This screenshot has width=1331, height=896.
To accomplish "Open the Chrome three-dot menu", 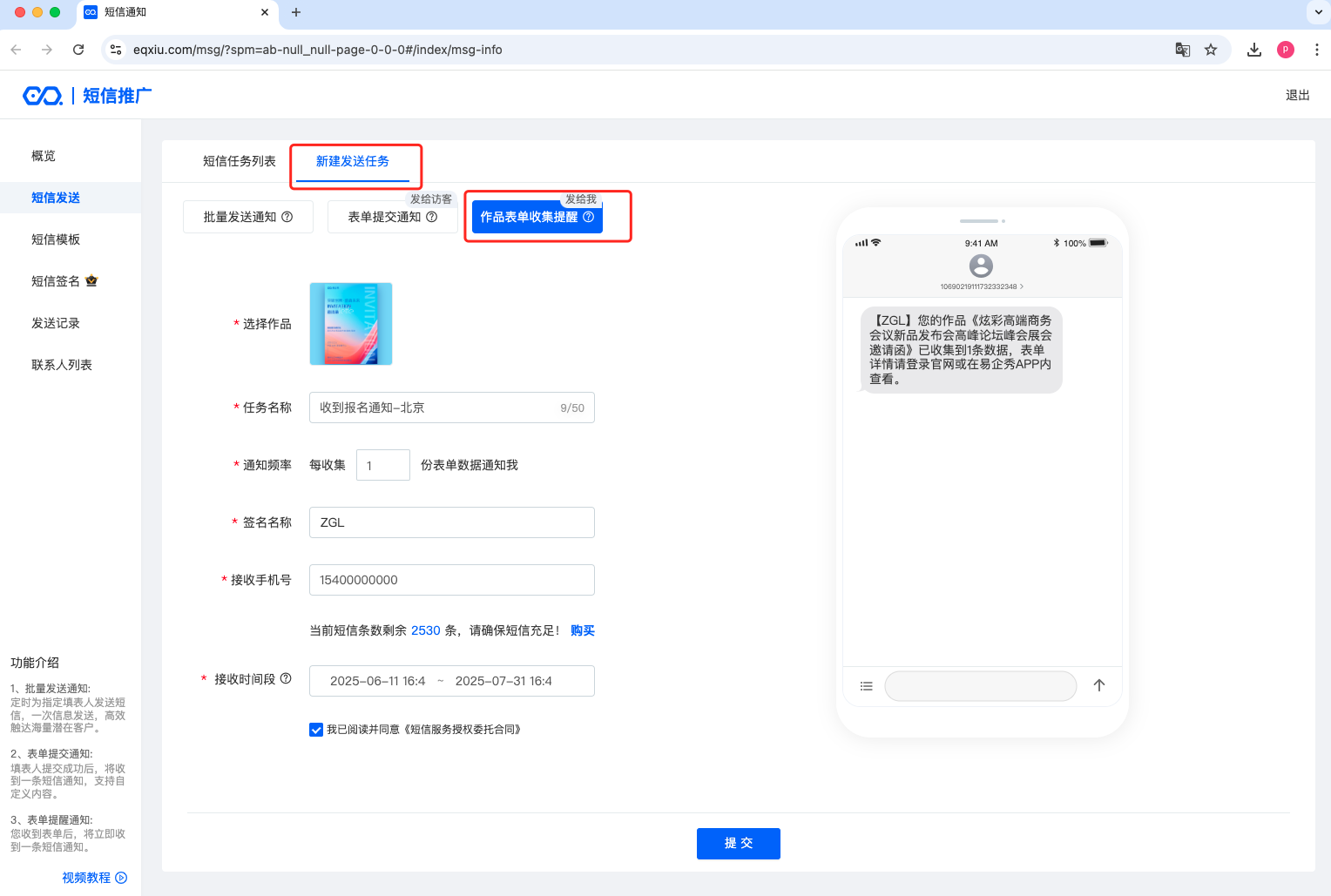I will point(1316,50).
